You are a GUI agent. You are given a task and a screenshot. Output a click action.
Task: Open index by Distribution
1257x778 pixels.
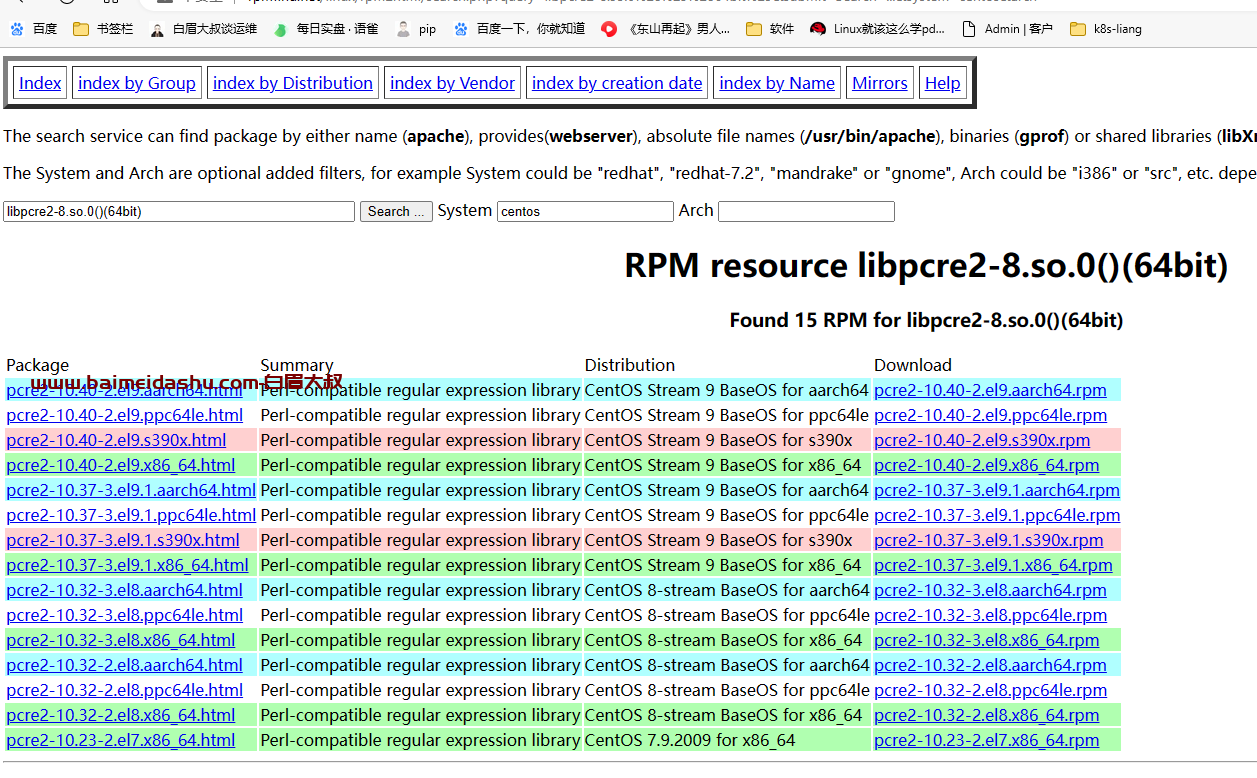coord(293,83)
